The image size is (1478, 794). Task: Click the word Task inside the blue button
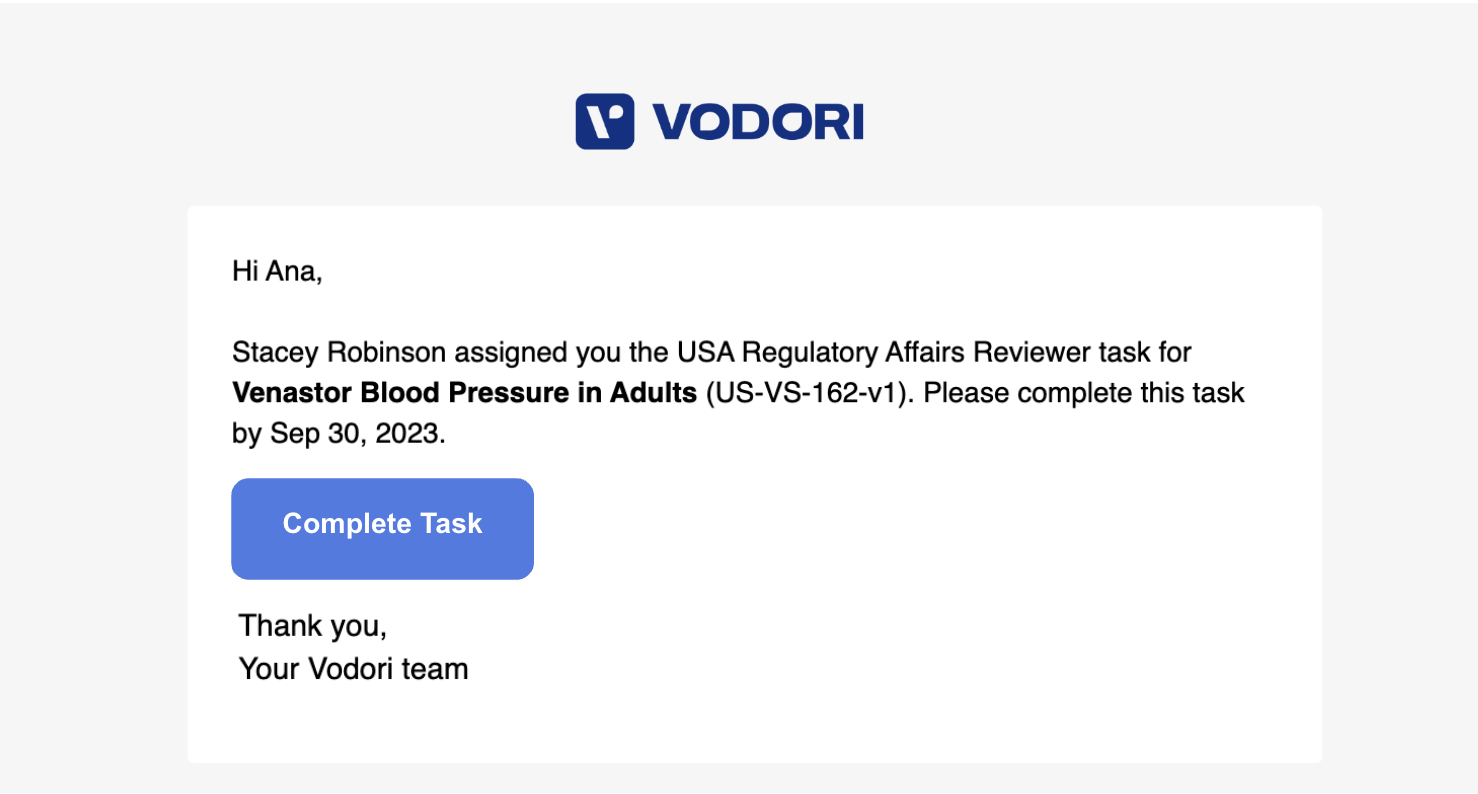(451, 524)
